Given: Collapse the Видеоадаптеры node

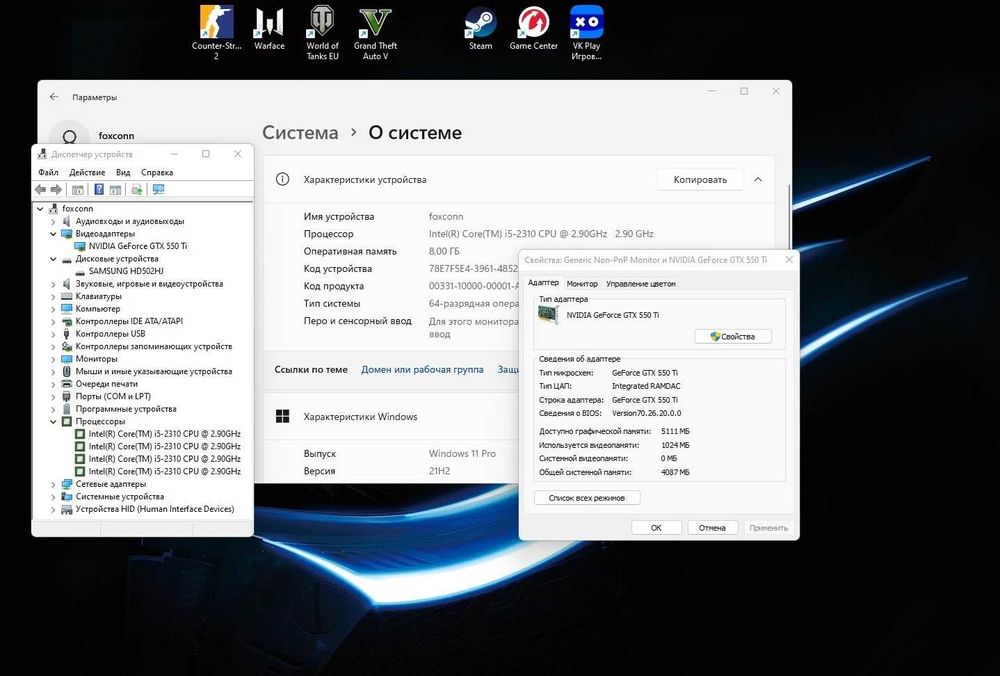Looking at the screenshot, I should point(54,234).
